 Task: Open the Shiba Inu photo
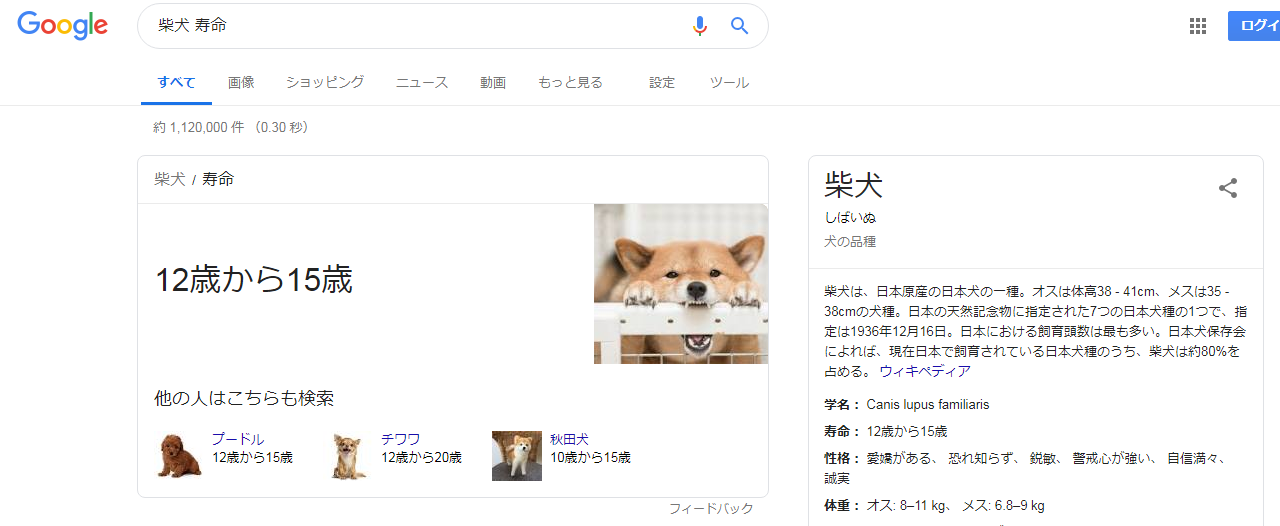[681, 284]
